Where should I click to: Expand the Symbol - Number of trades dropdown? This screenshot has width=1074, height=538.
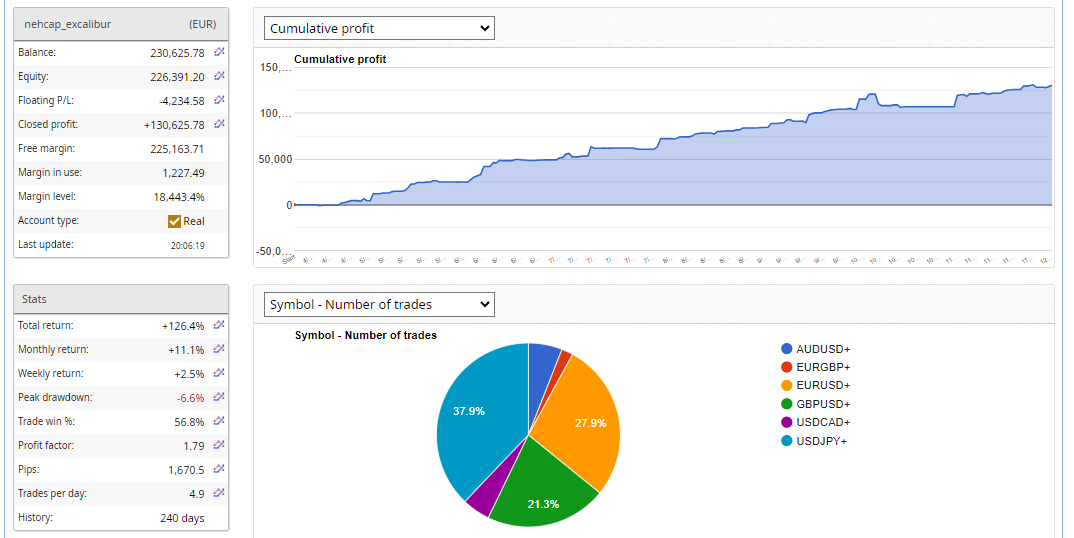coord(379,304)
